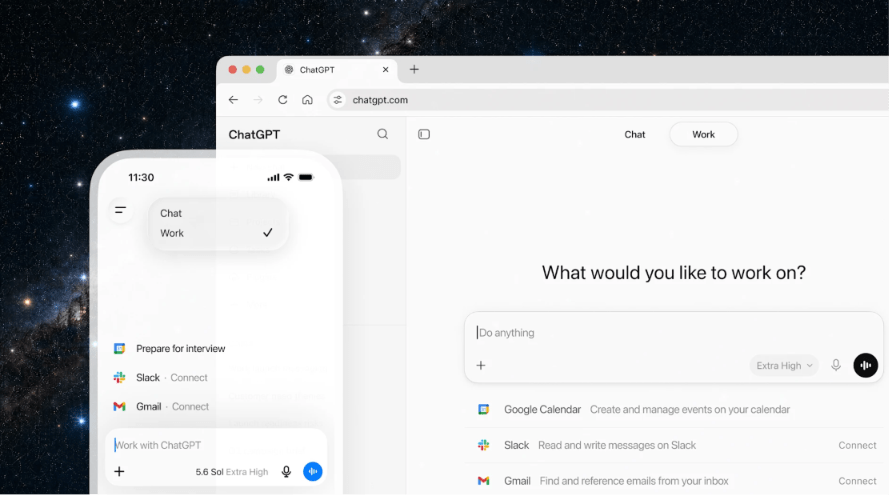The height and width of the screenshot is (495, 889).
Task: Open site settings icon beside chatgpt.com
Action: pyautogui.click(x=337, y=100)
